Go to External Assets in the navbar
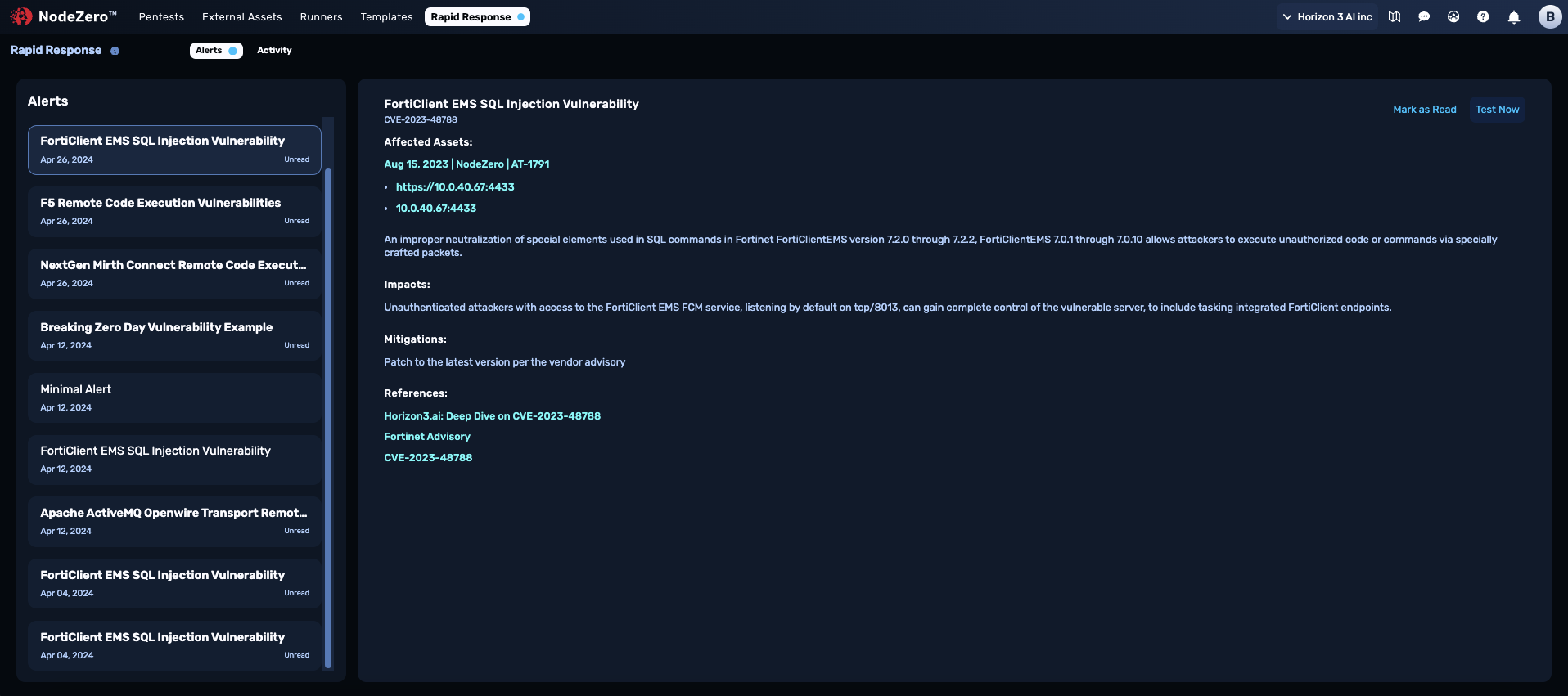Viewport: 1568px width, 696px height. click(241, 16)
